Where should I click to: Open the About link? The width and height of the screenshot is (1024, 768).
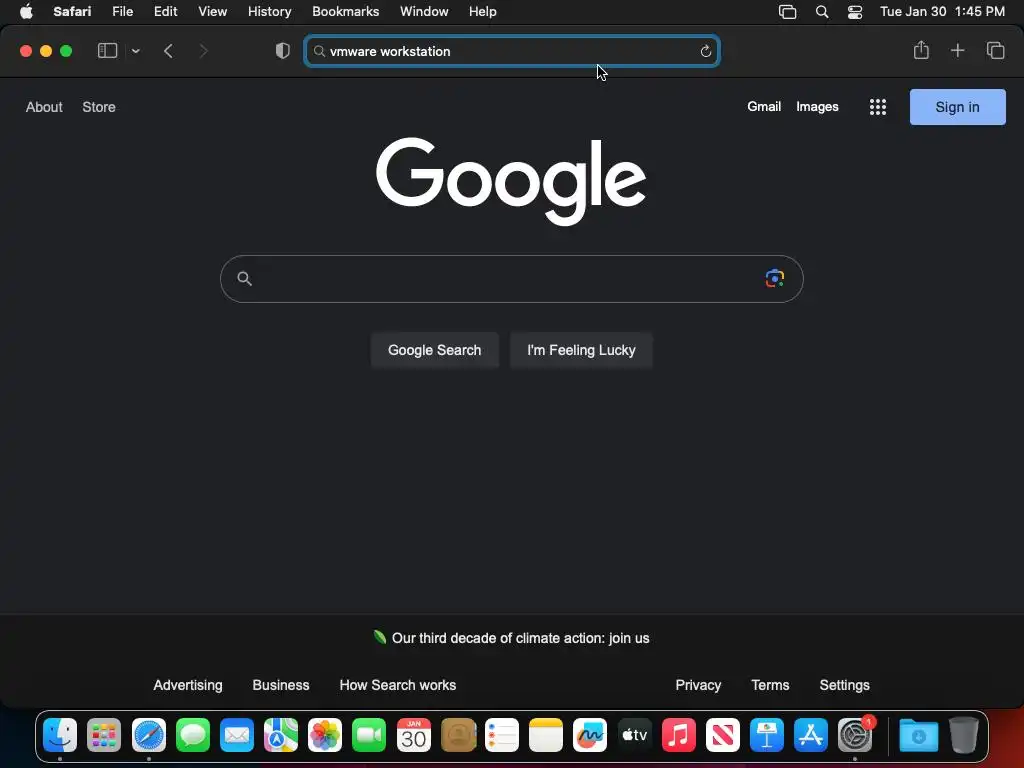[x=44, y=107]
